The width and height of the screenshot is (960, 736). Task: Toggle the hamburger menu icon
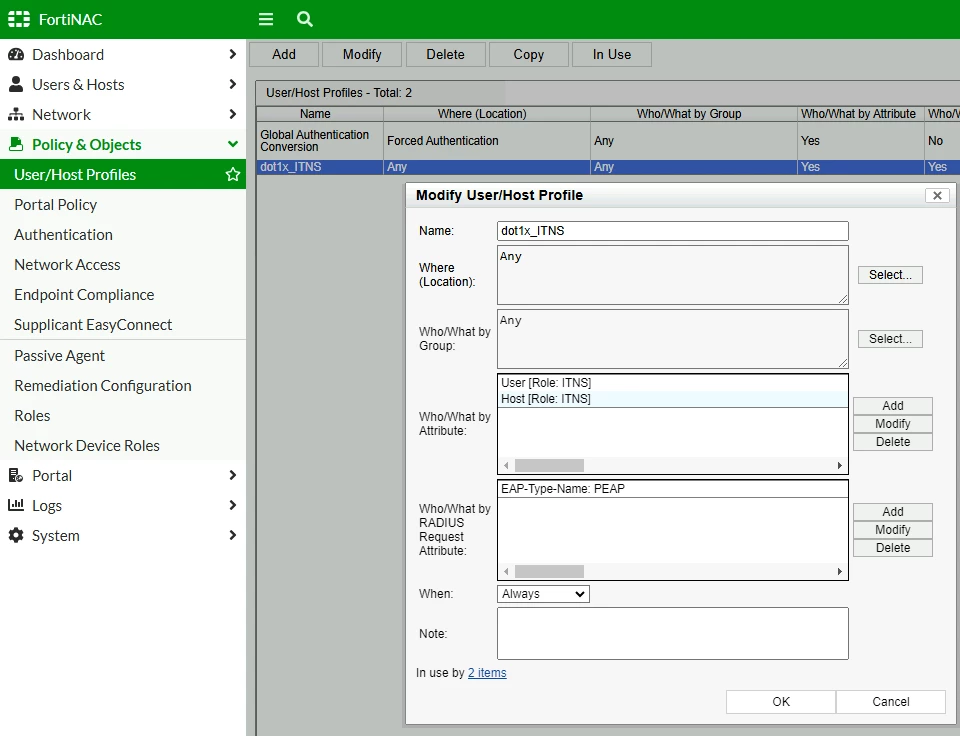[x=266, y=19]
